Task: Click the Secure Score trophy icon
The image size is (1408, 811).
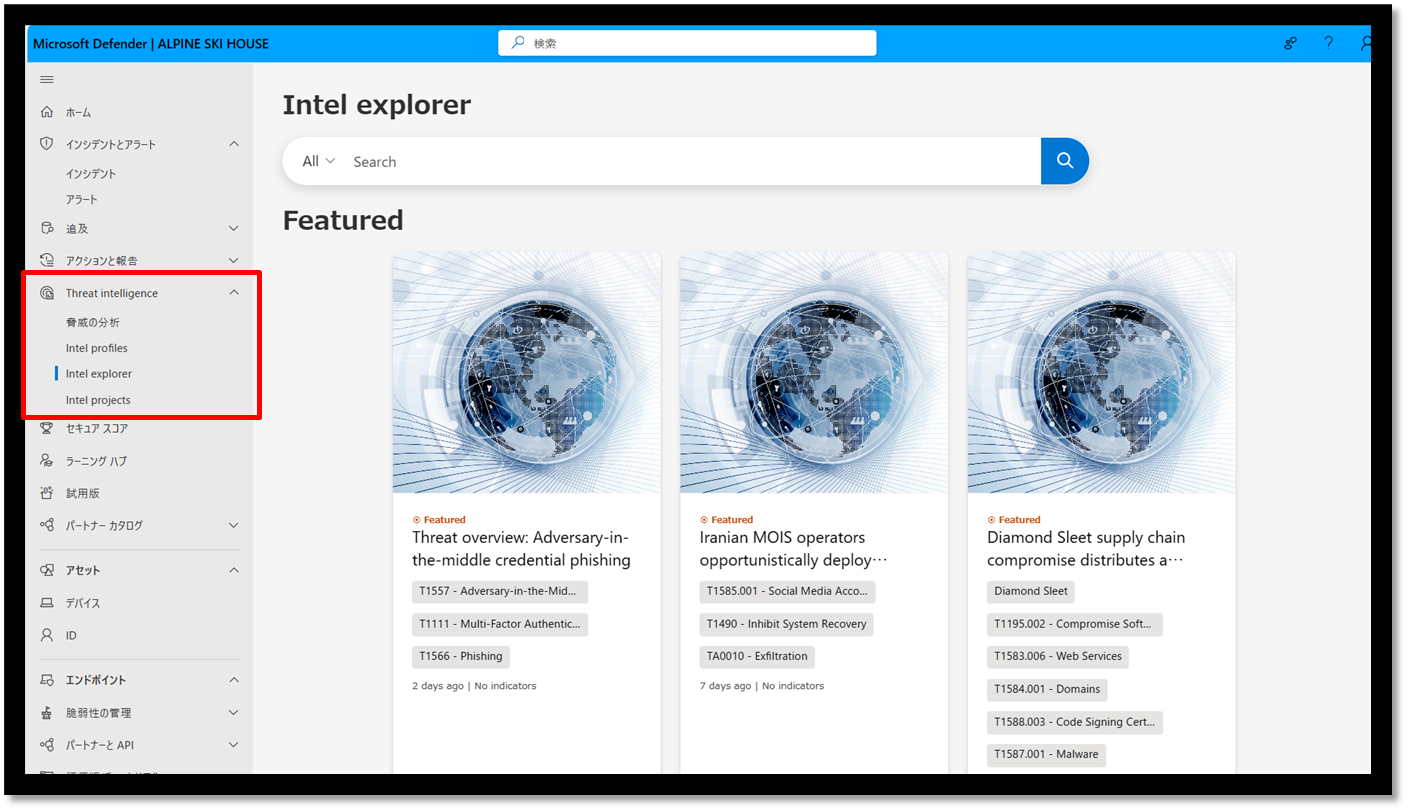Action: tap(46, 428)
